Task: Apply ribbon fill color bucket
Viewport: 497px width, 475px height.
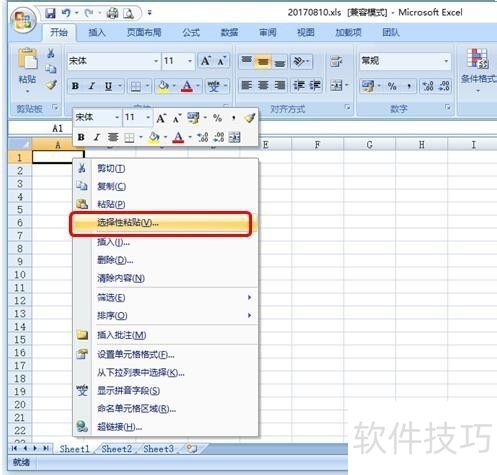Action: (x=163, y=86)
